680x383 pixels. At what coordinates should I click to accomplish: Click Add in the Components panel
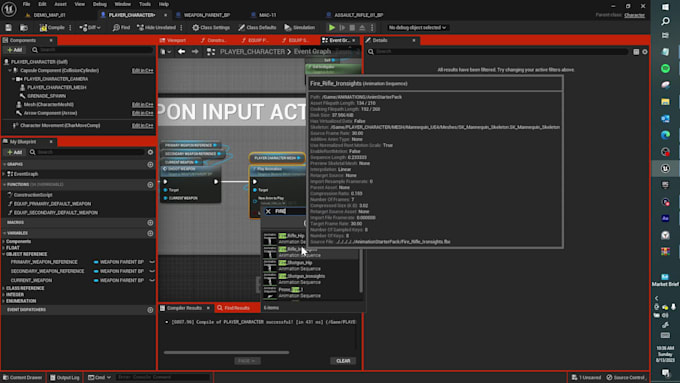click(14, 50)
